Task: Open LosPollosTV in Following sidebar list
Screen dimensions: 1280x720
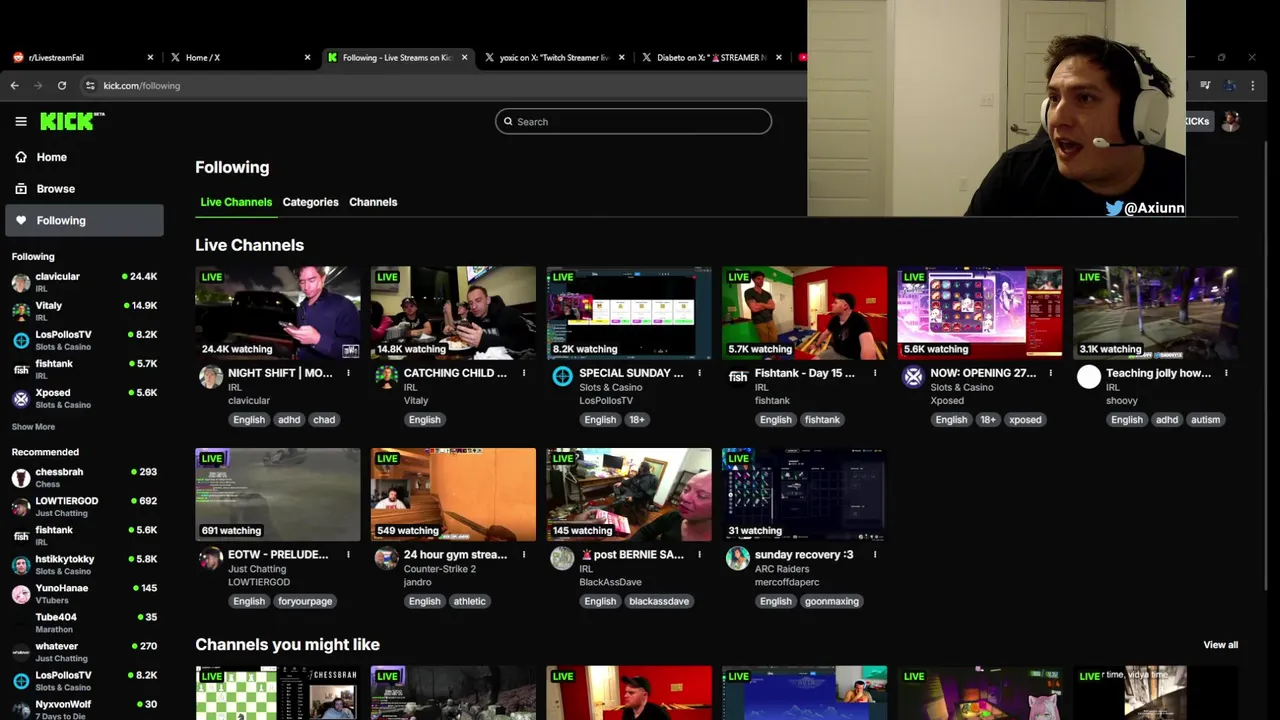Action: (84, 340)
